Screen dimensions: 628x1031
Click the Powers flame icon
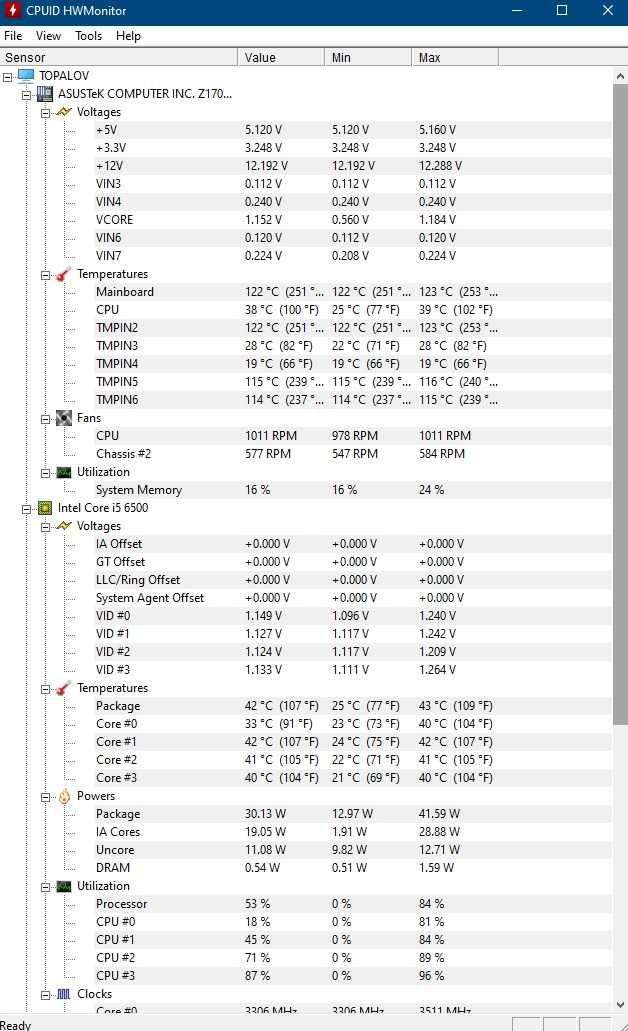pos(64,796)
